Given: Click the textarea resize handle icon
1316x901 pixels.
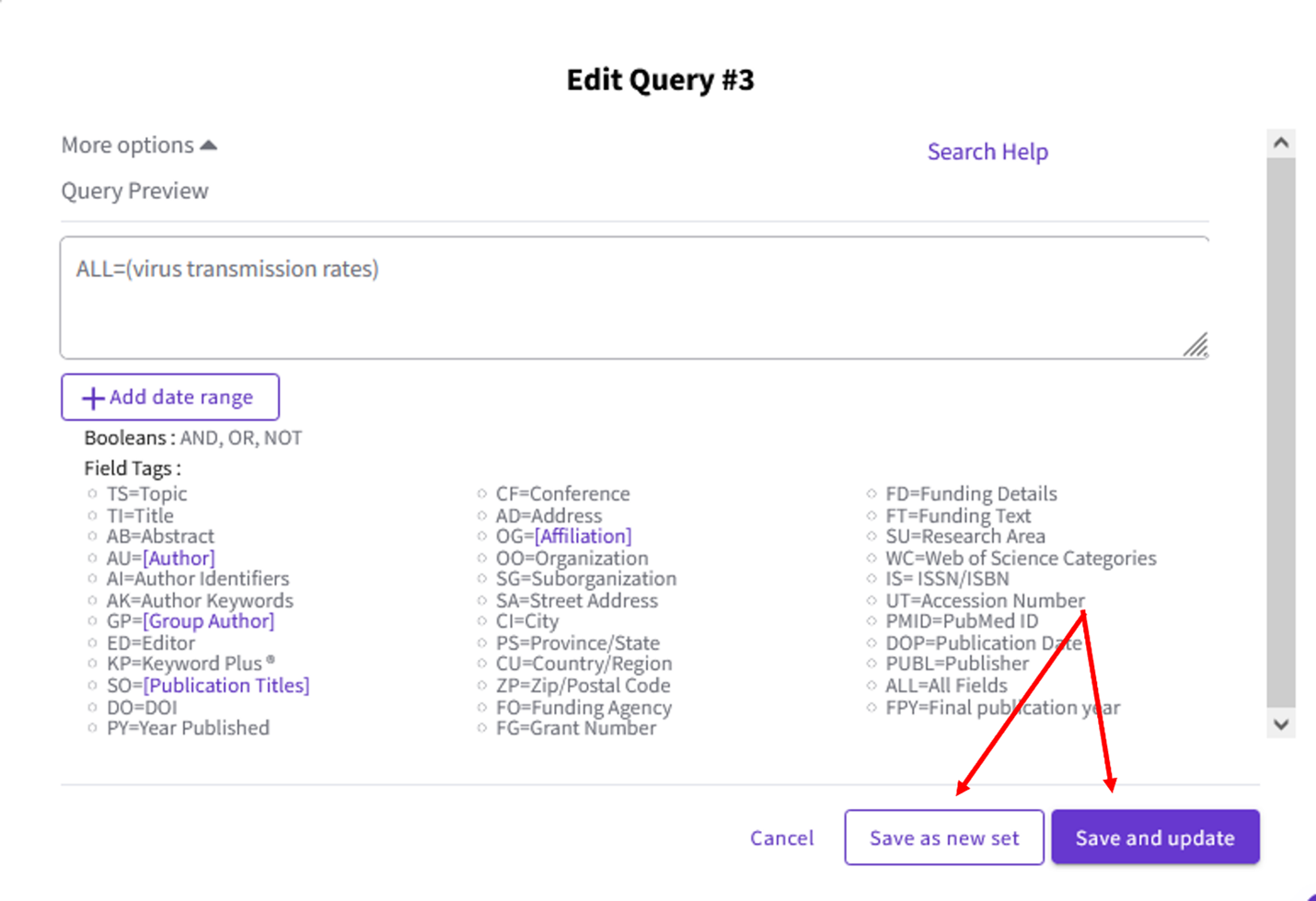Looking at the screenshot, I should tap(1195, 345).
